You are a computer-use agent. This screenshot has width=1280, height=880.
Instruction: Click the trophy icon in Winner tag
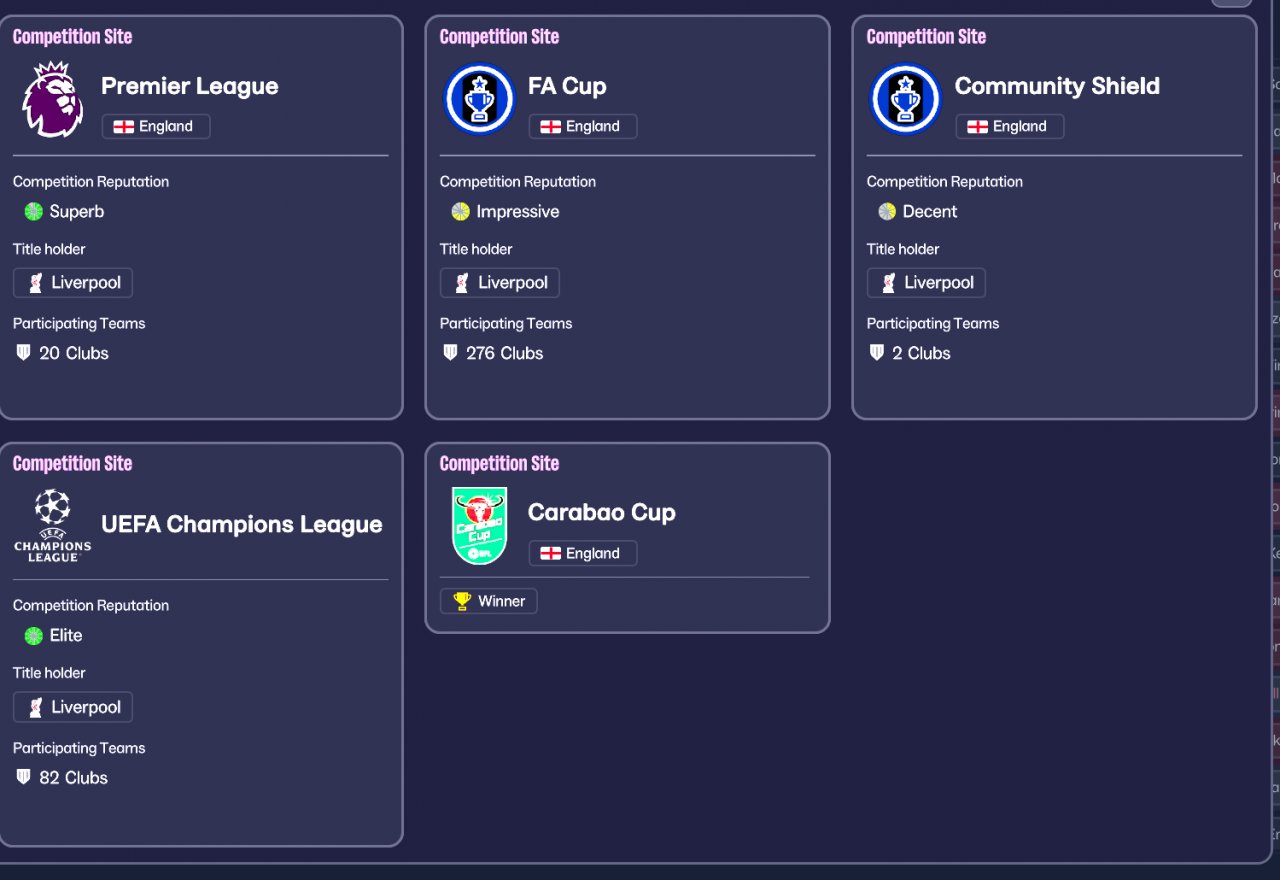point(462,601)
